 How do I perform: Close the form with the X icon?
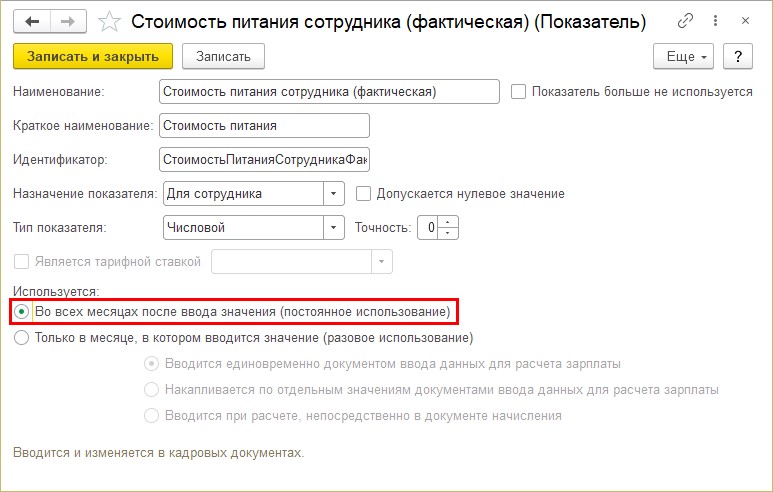pos(745,21)
